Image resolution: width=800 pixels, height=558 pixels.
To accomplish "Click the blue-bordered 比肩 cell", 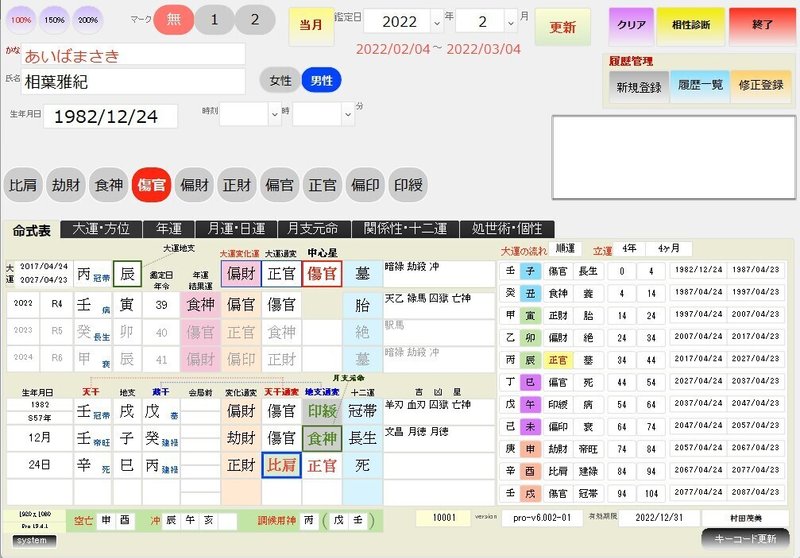I will [281, 465].
